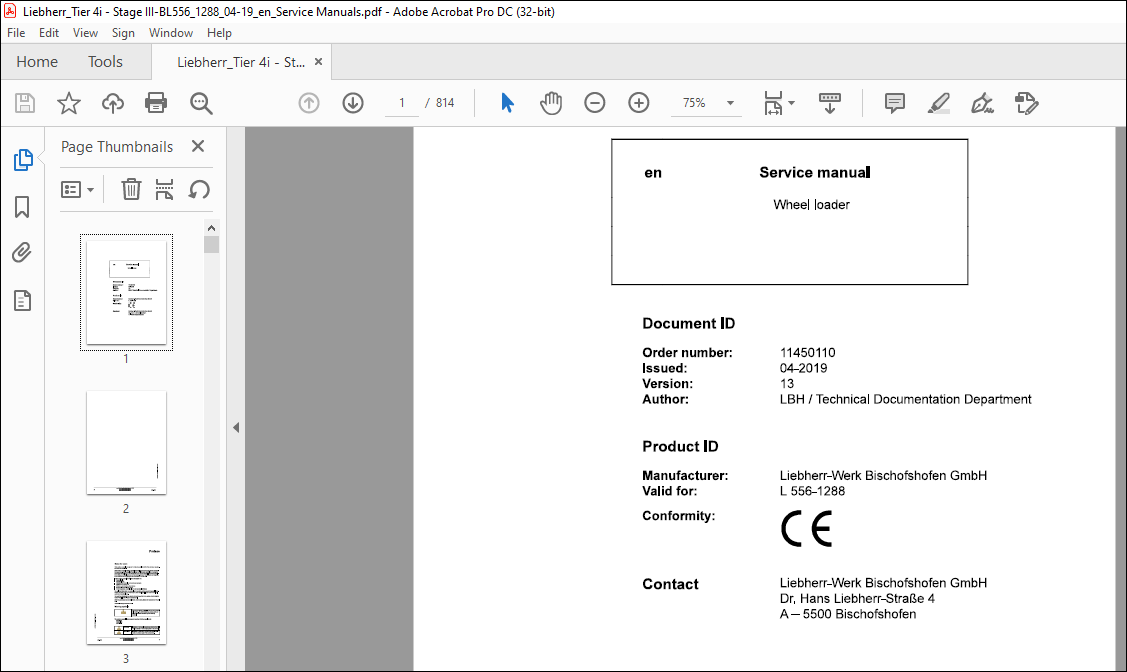Close the Page Thumbnails panel
This screenshot has width=1127, height=672.
[x=198, y=147]
